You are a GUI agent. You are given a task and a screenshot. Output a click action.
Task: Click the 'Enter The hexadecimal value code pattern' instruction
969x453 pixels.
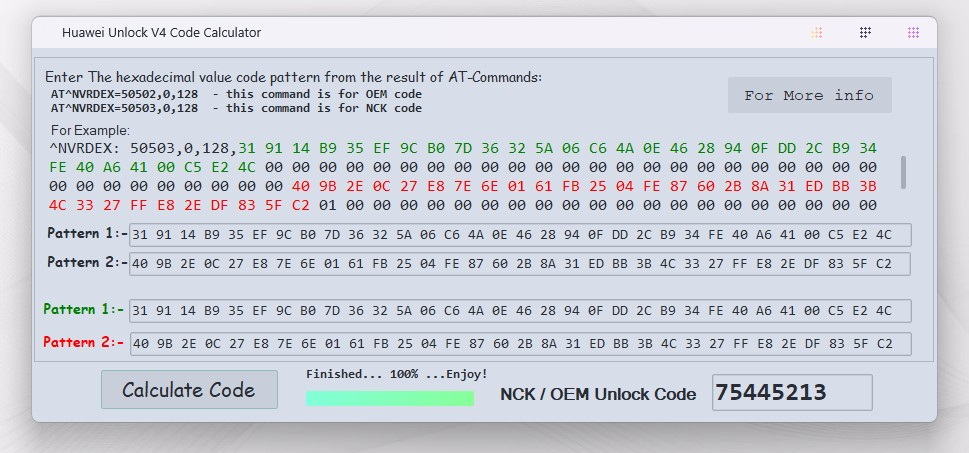[x=294, y=78]
